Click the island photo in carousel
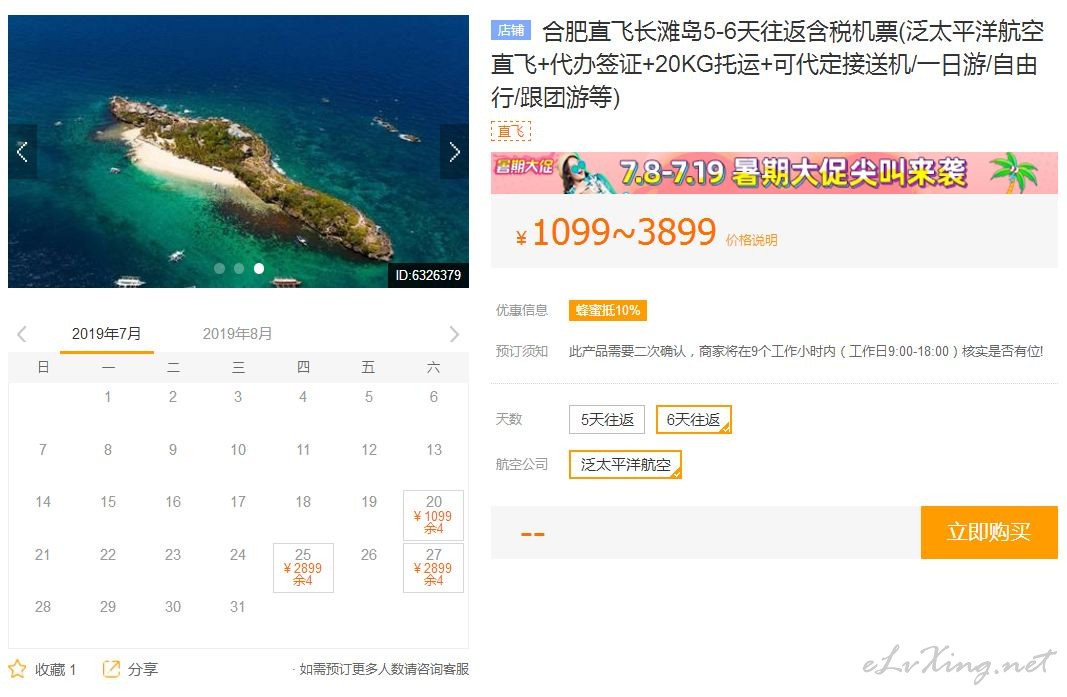The height and width of the screenshot is (697, 1067). pos(238,151)
